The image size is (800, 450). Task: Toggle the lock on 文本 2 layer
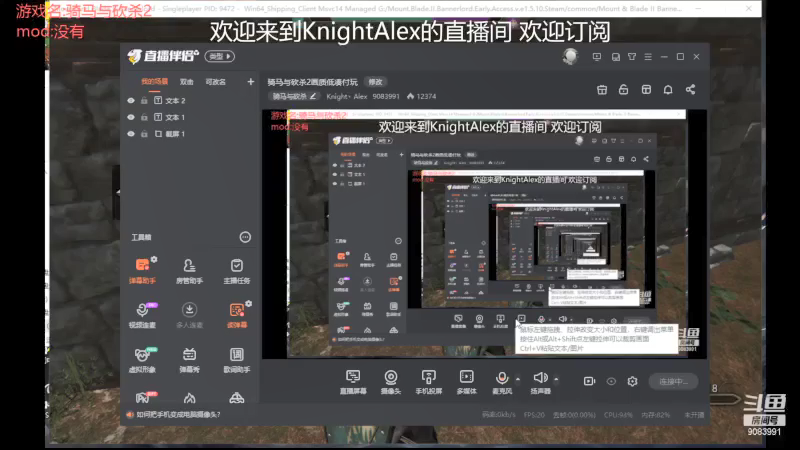click(144, 101)
